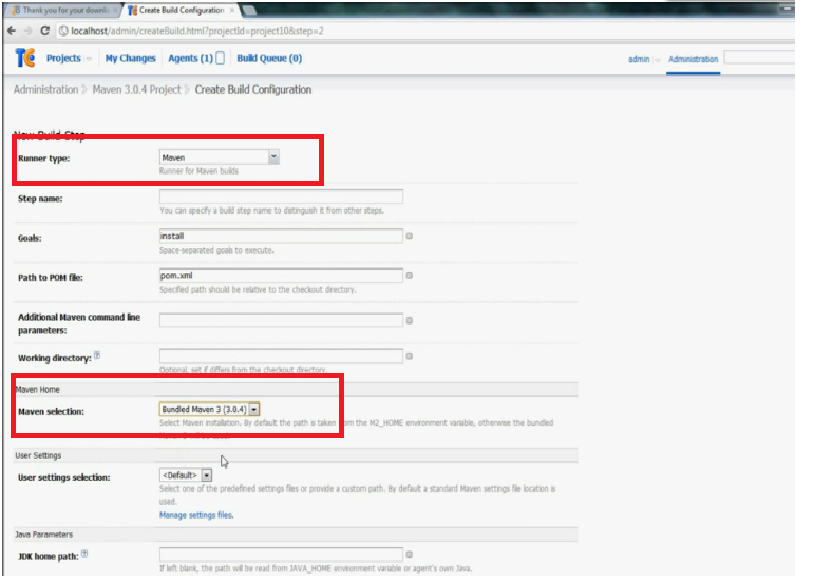This screenshot has width=819, height=576.
Task: Click the 'User Settings' section heading
Action: [x=38, y=455]
